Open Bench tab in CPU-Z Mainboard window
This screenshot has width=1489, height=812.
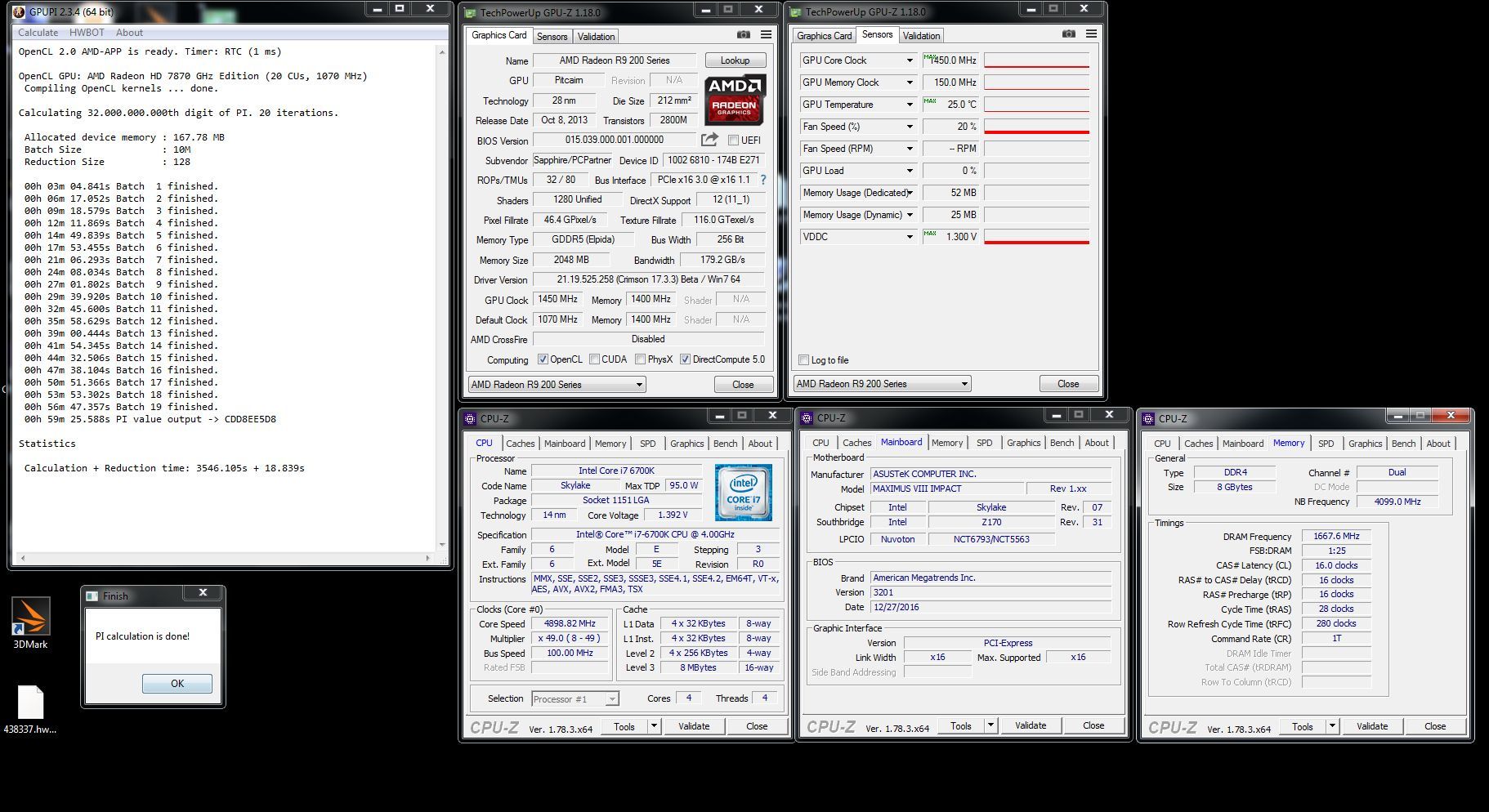1062,443
